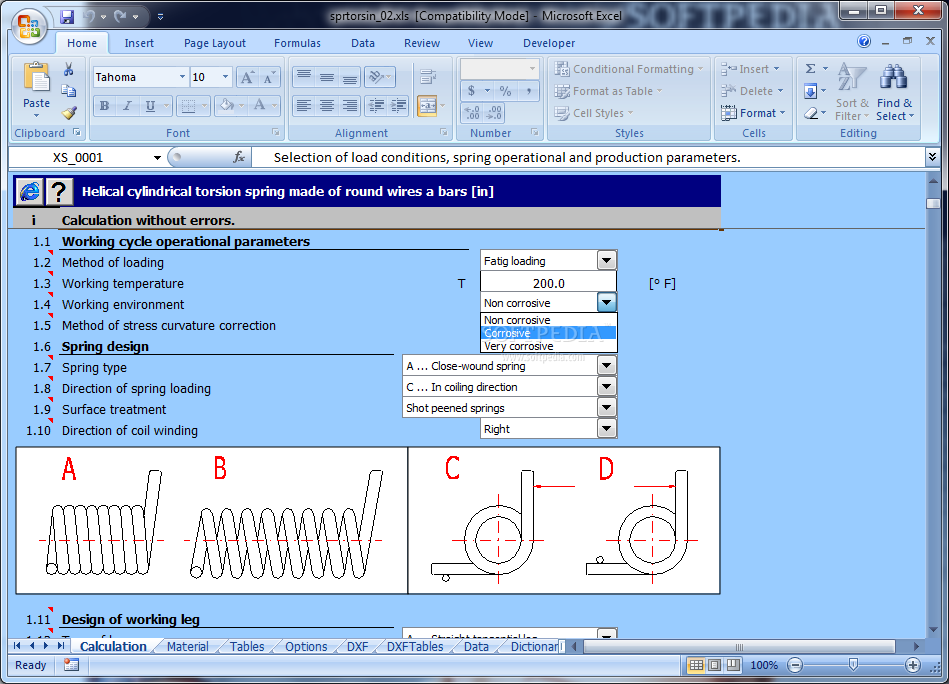The width and height of the screenshot is (949, 684).
Task: Set top vertical alignment
Action: pyautogui.click(x=304, y=77)
